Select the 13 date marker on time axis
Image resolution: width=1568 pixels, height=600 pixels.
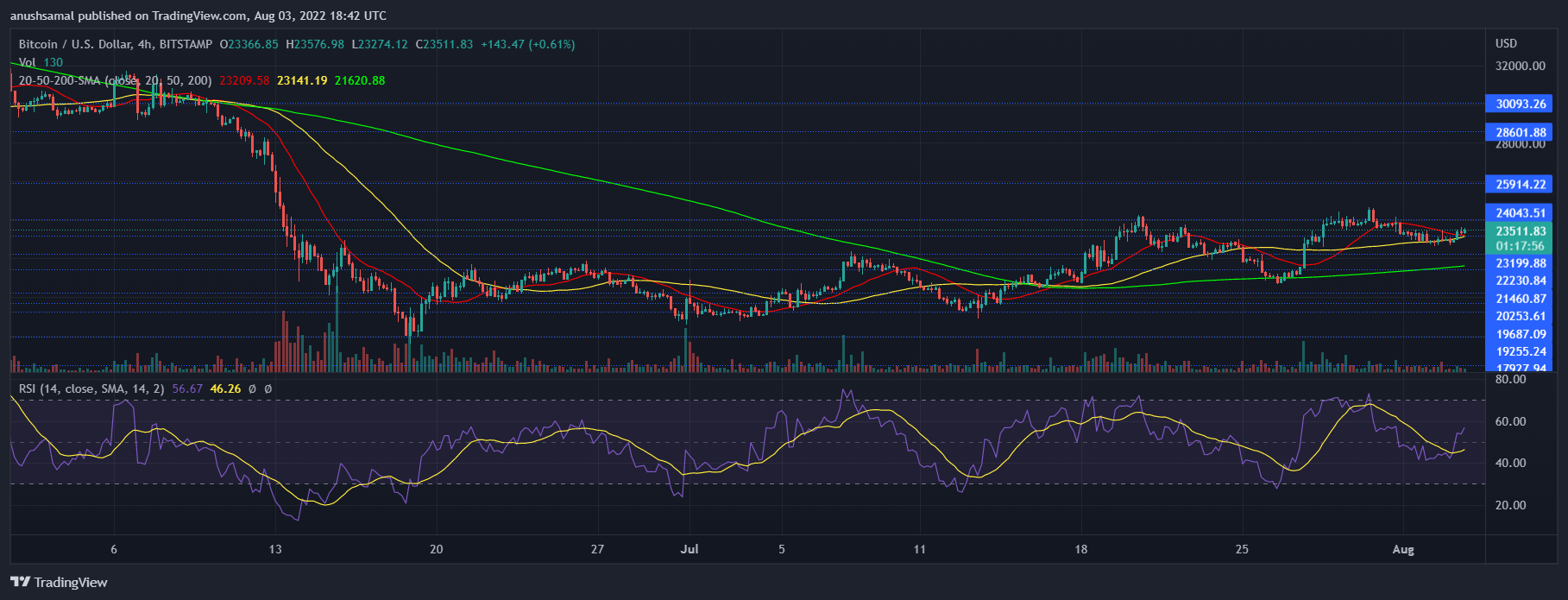(x=275, y=549)
